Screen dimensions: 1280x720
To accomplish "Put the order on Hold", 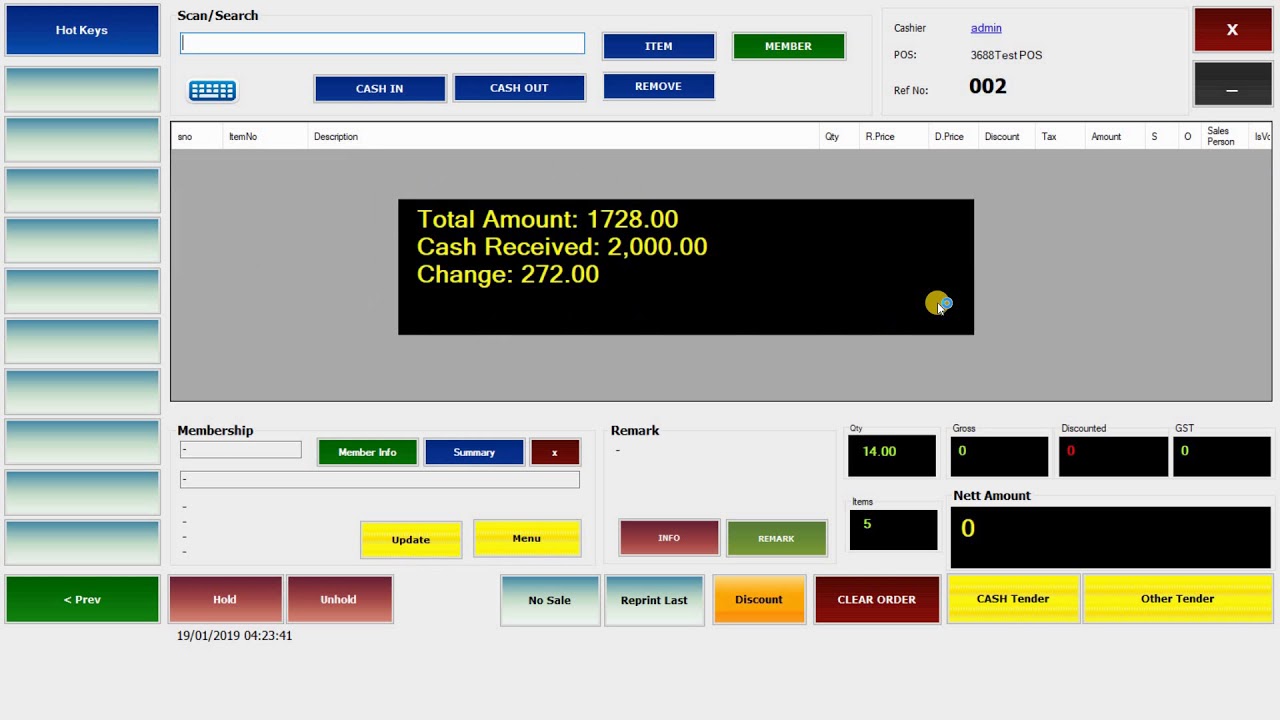I will click(225, 599).
